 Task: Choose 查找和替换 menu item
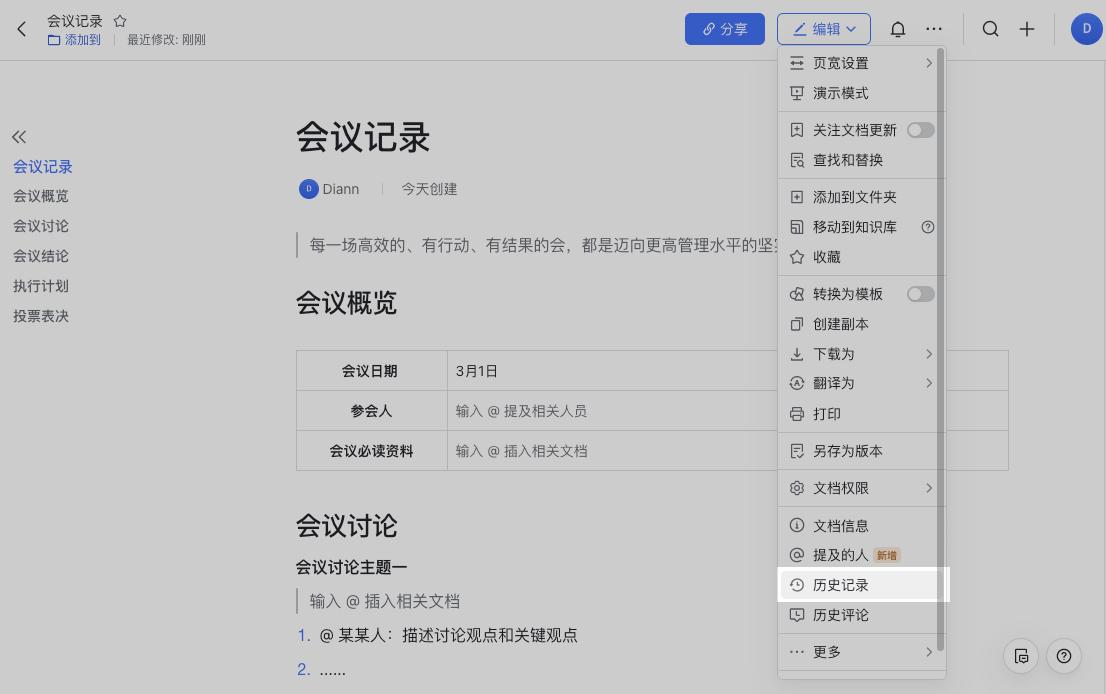(848, 160)
